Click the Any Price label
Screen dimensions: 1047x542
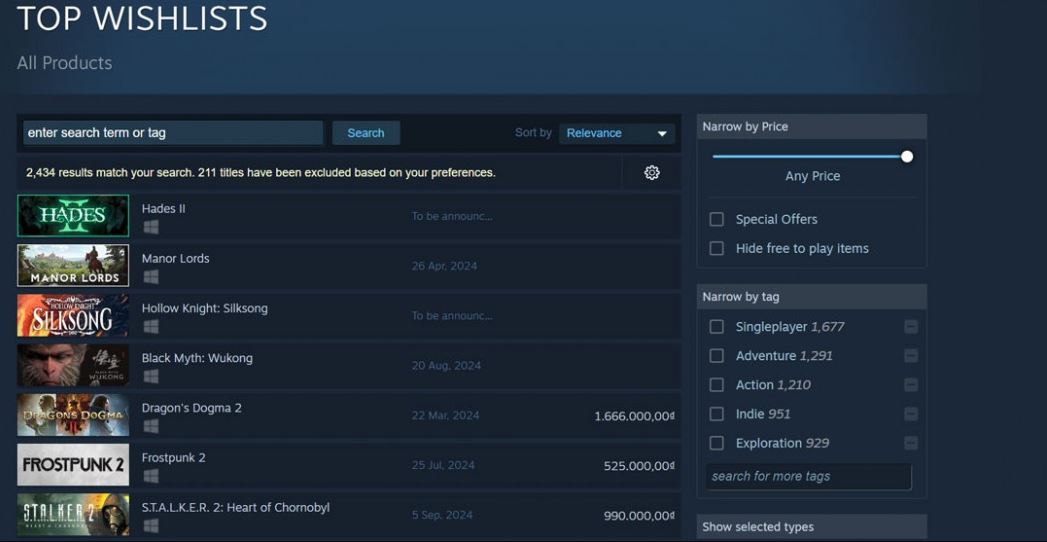pyautogui.click(x=813, y=176)
